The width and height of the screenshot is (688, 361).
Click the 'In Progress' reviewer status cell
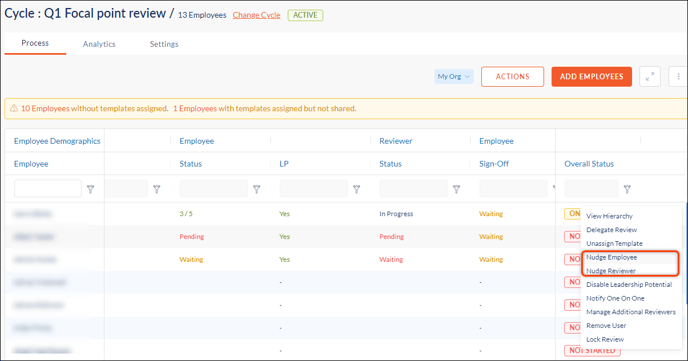(396, 214)
